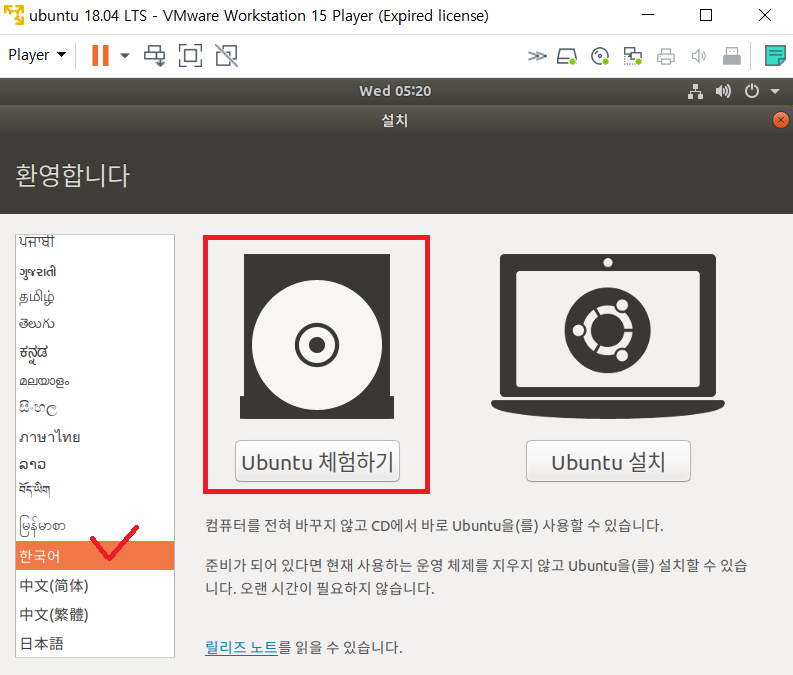Select 한국어 in the language list
The image size is (793, 675).
click(x=95, y=556)
